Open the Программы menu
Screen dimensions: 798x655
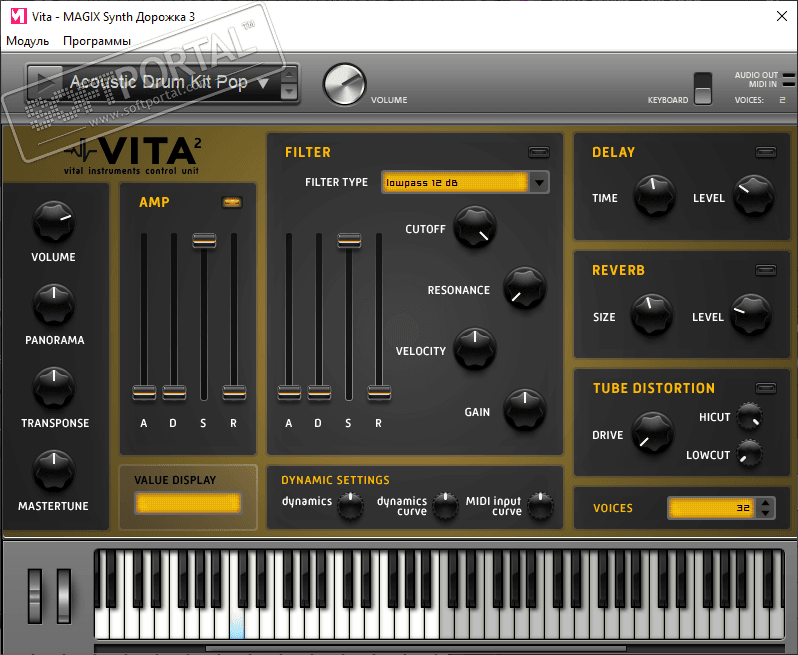[97, 41]
